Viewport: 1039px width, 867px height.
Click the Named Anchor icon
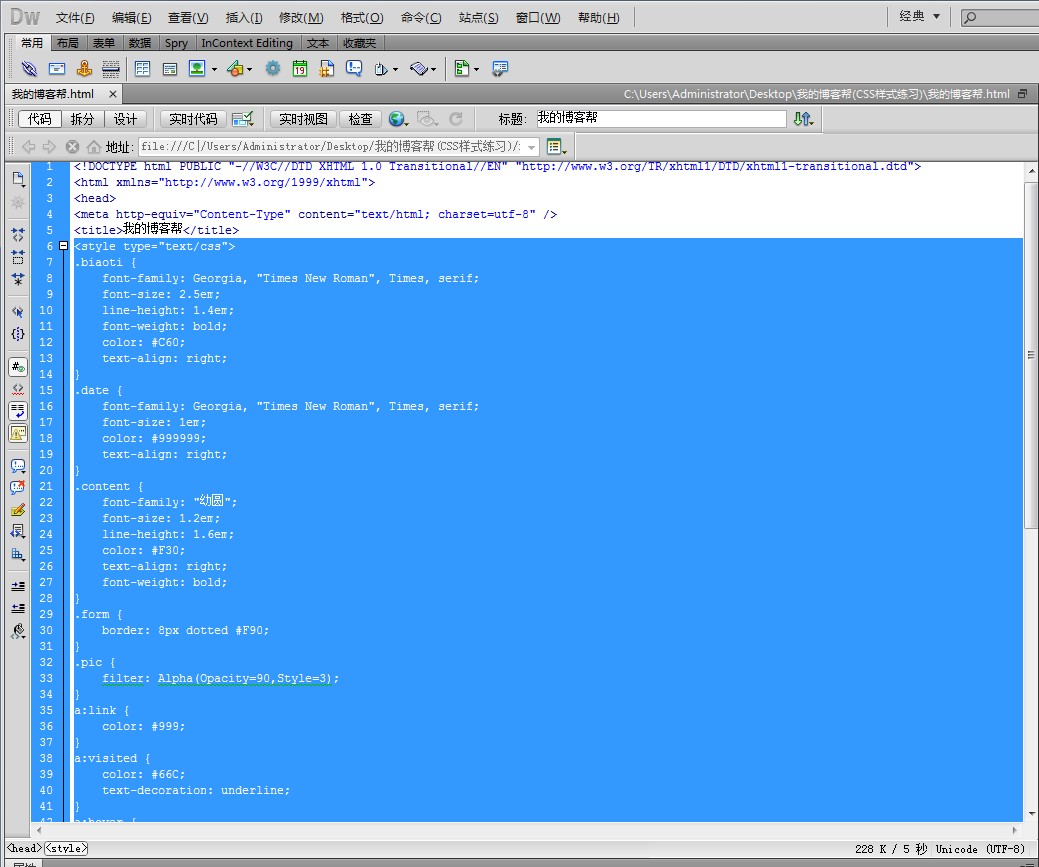point(84,69)
